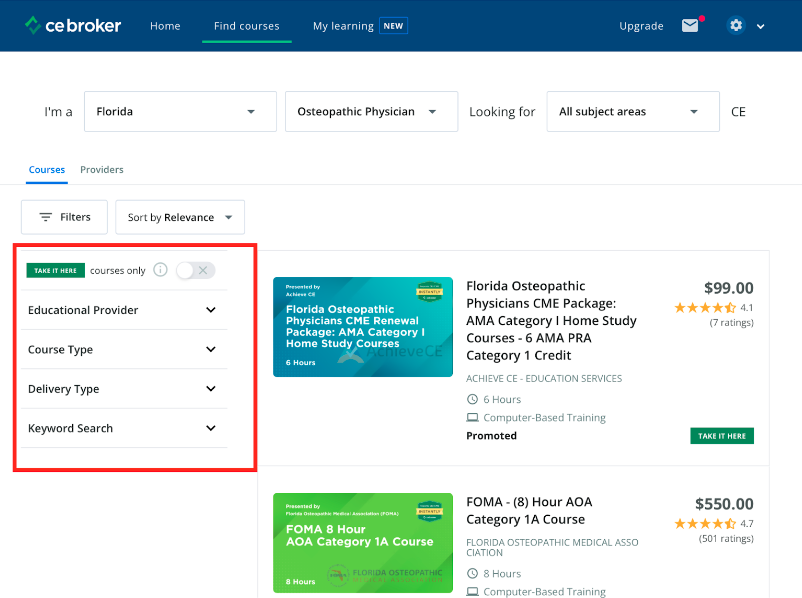Click the Filters button

[x=64, y=217]
